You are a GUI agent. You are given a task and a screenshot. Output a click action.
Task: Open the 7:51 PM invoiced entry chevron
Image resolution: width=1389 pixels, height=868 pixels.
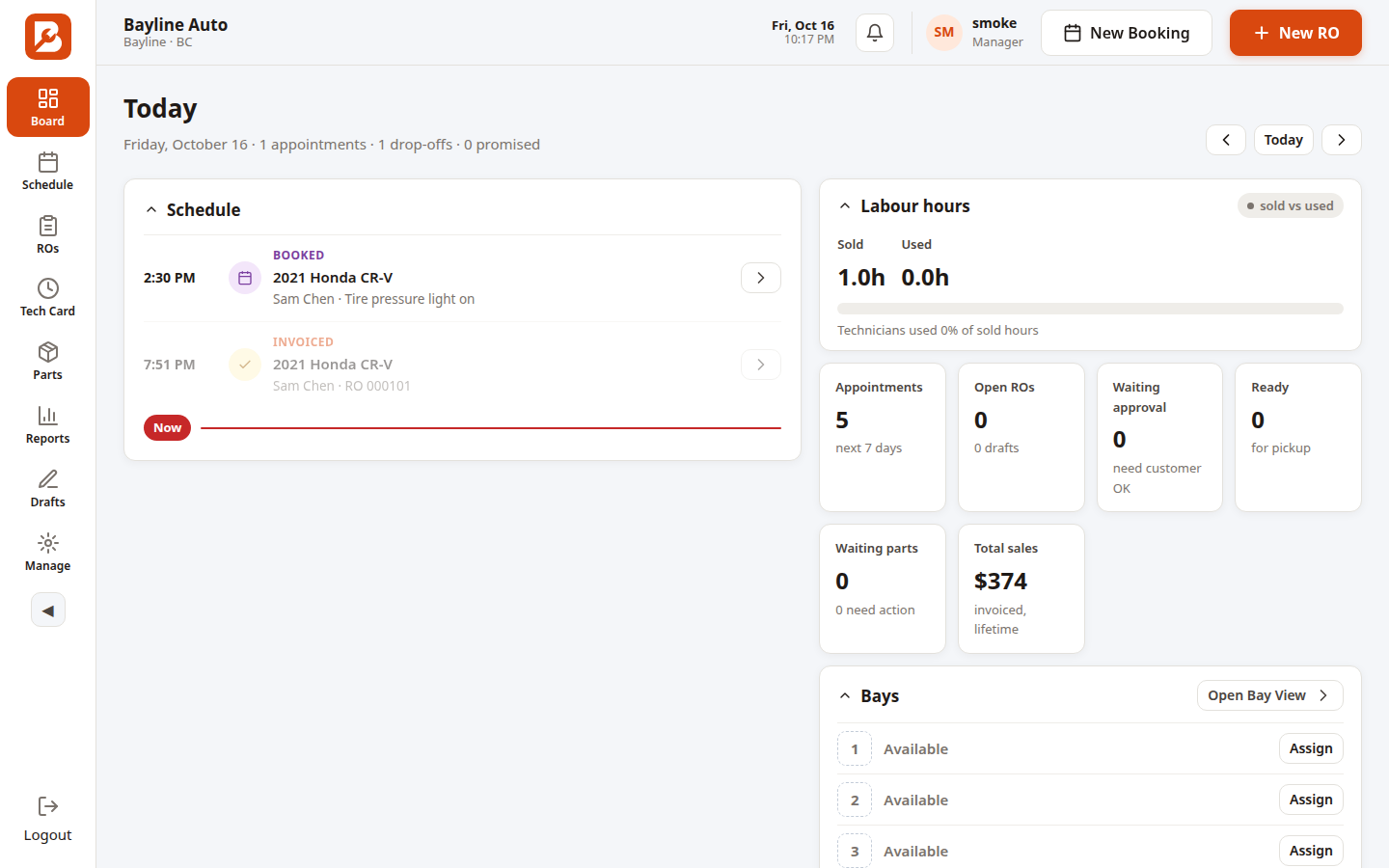(x=761, y=365)
